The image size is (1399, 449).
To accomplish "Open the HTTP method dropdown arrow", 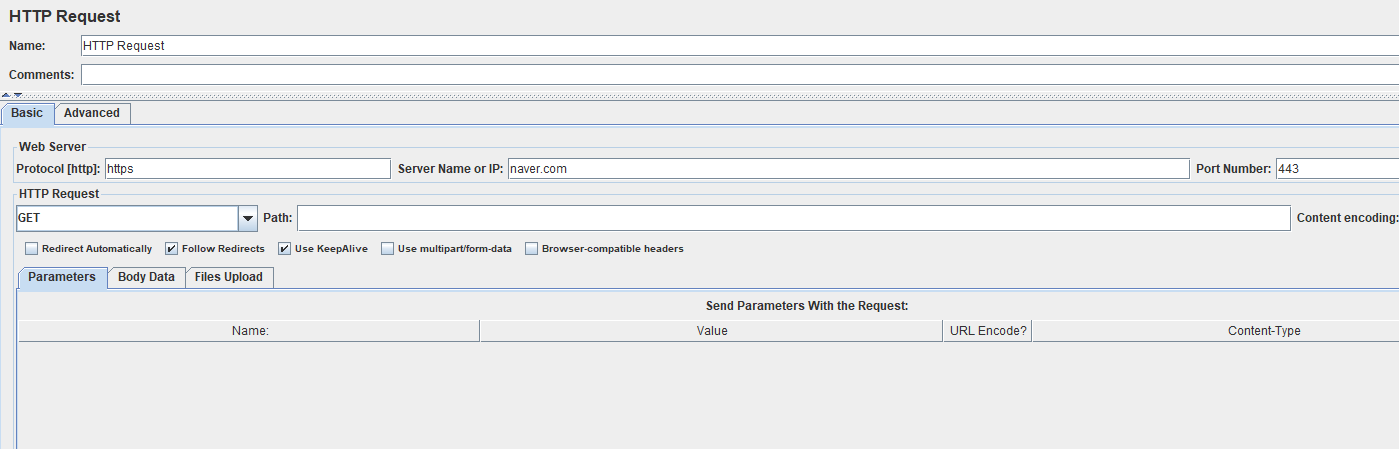I will 248,218.
